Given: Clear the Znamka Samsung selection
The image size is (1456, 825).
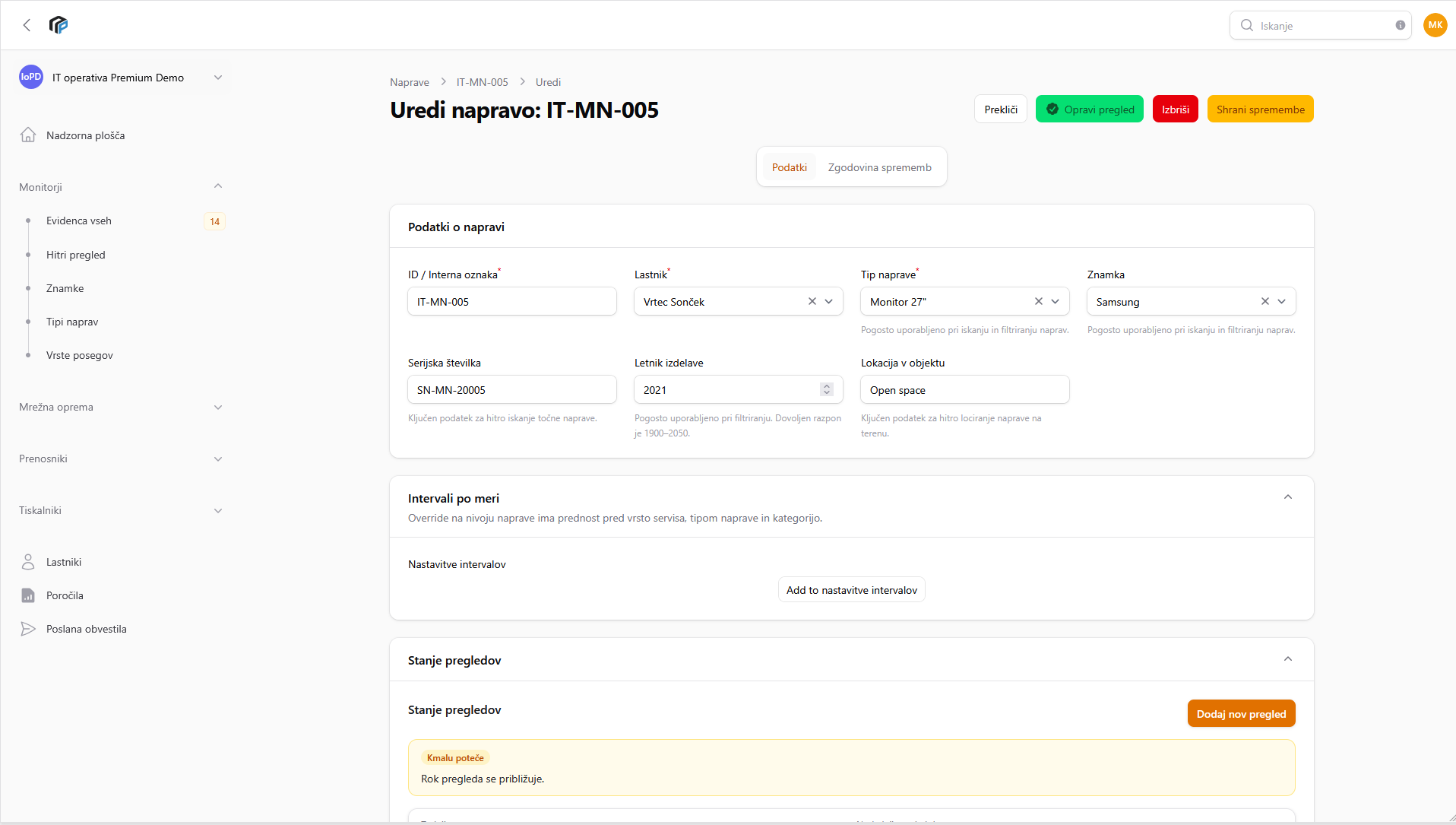Looking at the screenshot, I should (x=1265, y=301).
